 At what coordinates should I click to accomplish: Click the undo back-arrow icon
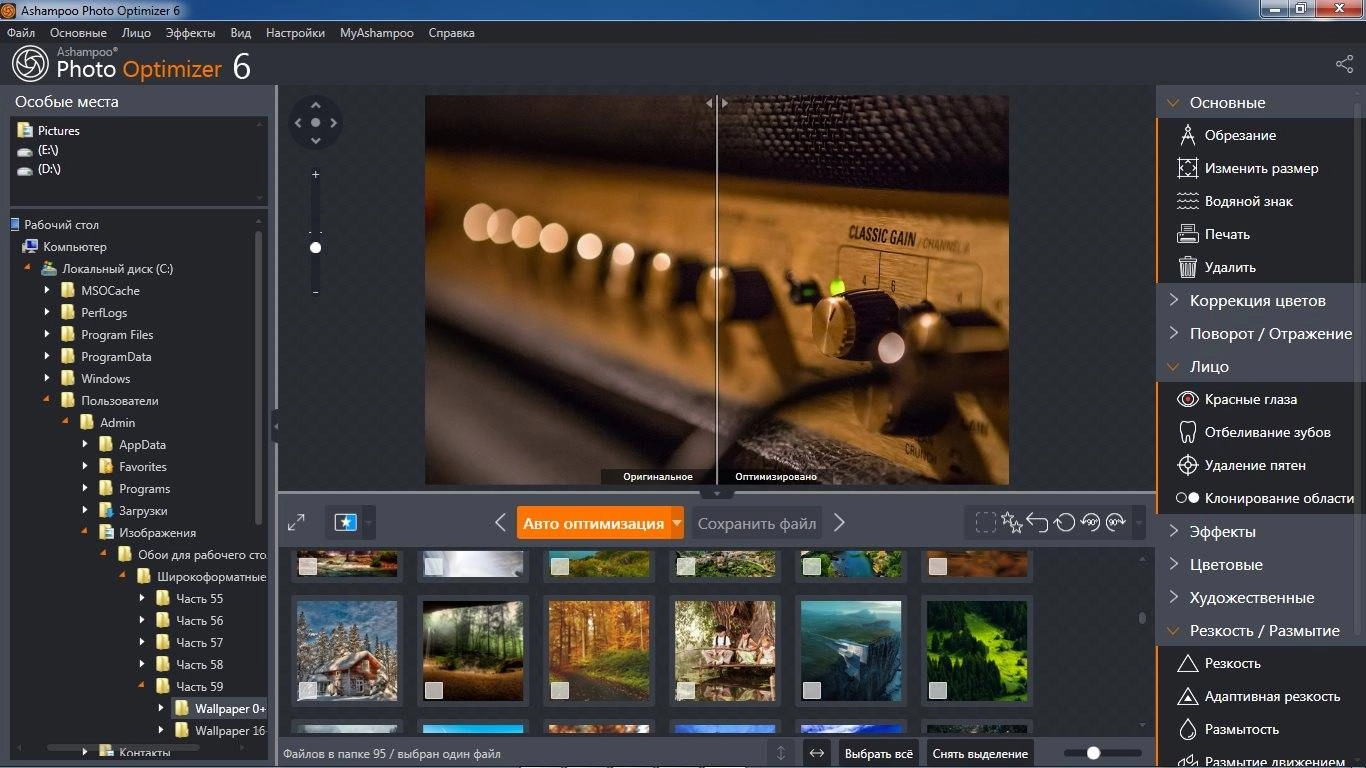click(1038, 522)
